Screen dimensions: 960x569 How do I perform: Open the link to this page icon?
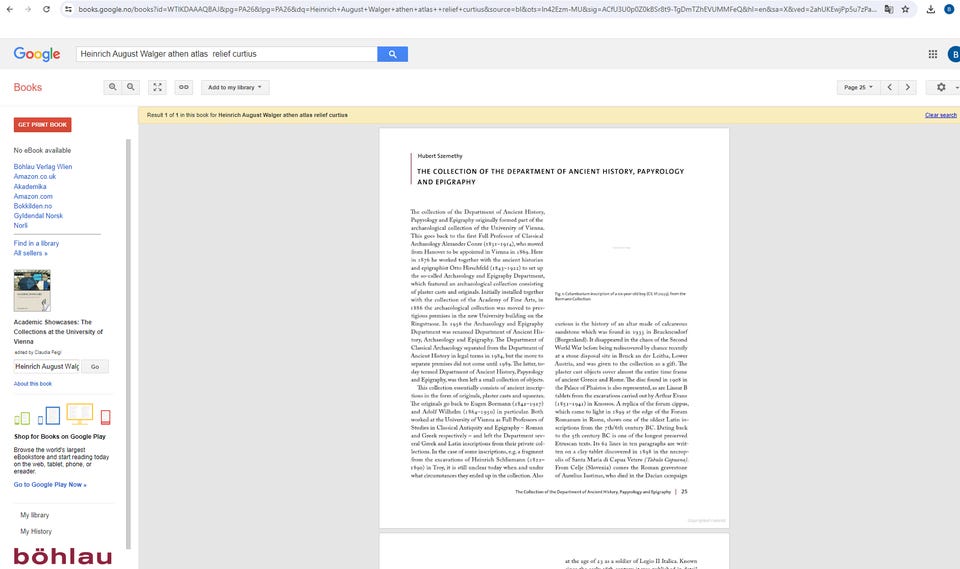(184, 87)
